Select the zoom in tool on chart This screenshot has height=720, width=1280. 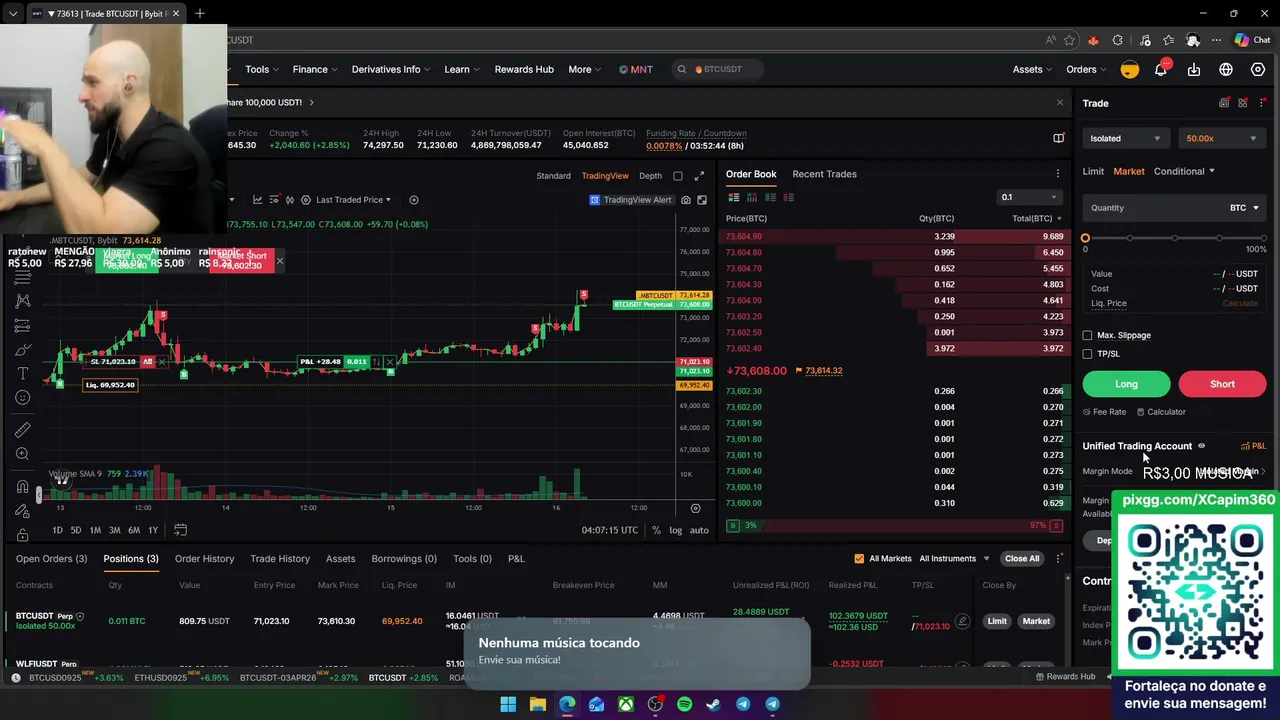click(x=22, y=454)
